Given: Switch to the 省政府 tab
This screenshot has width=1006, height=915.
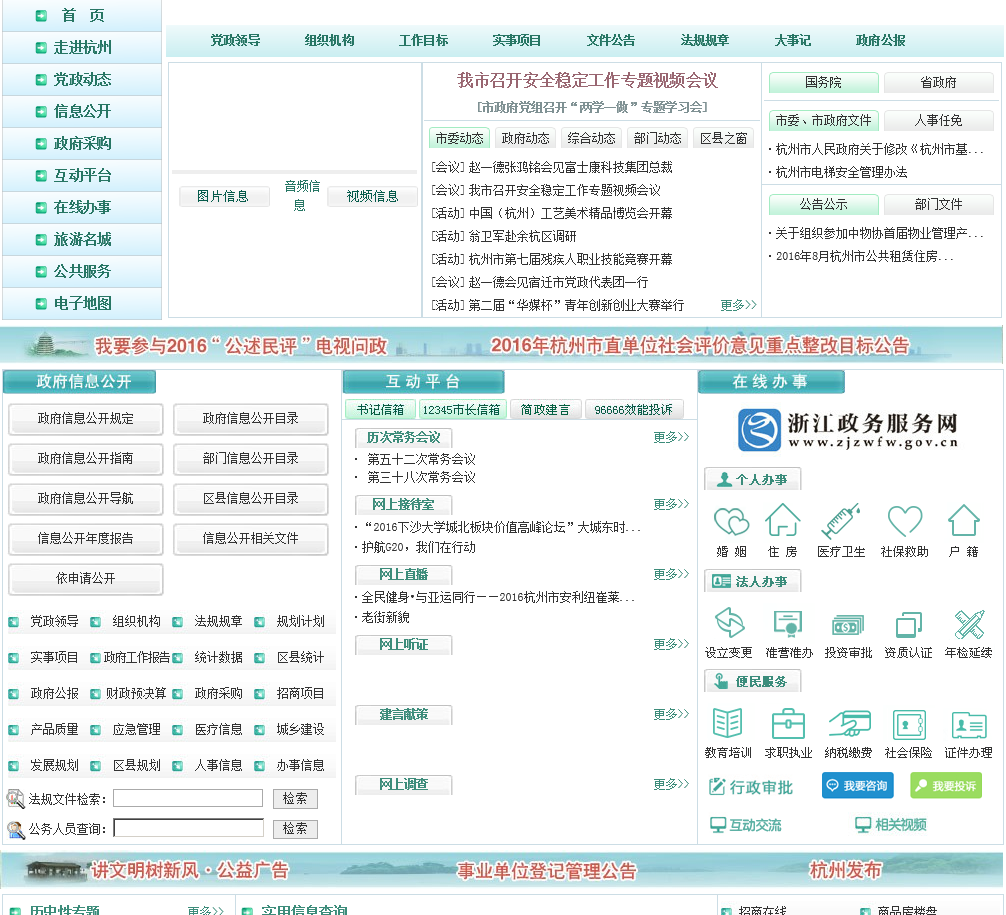Looking at the screenshot, I should pyautogui.click(x=938, y=82).
